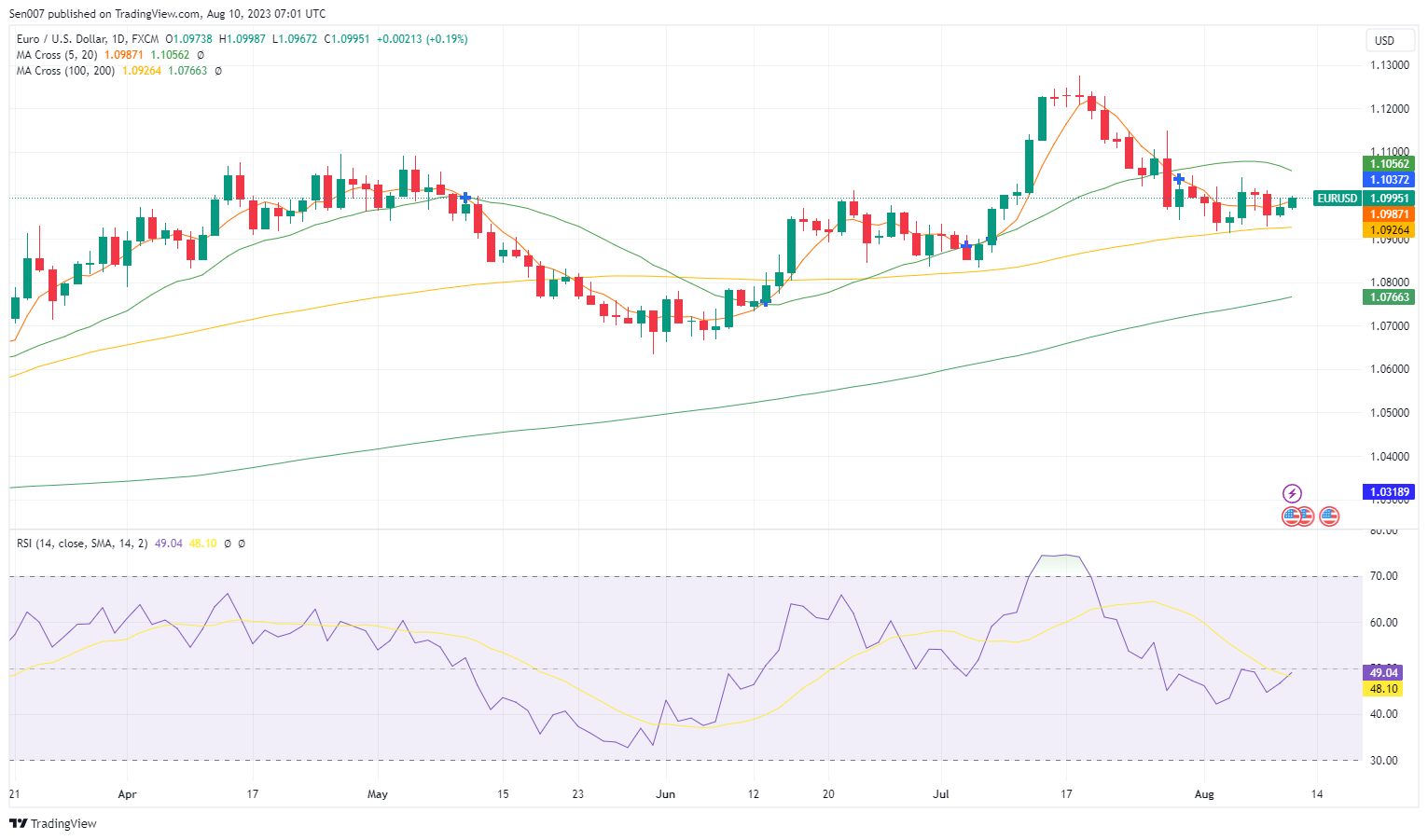Click the blue cross marker in late July
This screenshot has height=840, width=1428.
1179,178
